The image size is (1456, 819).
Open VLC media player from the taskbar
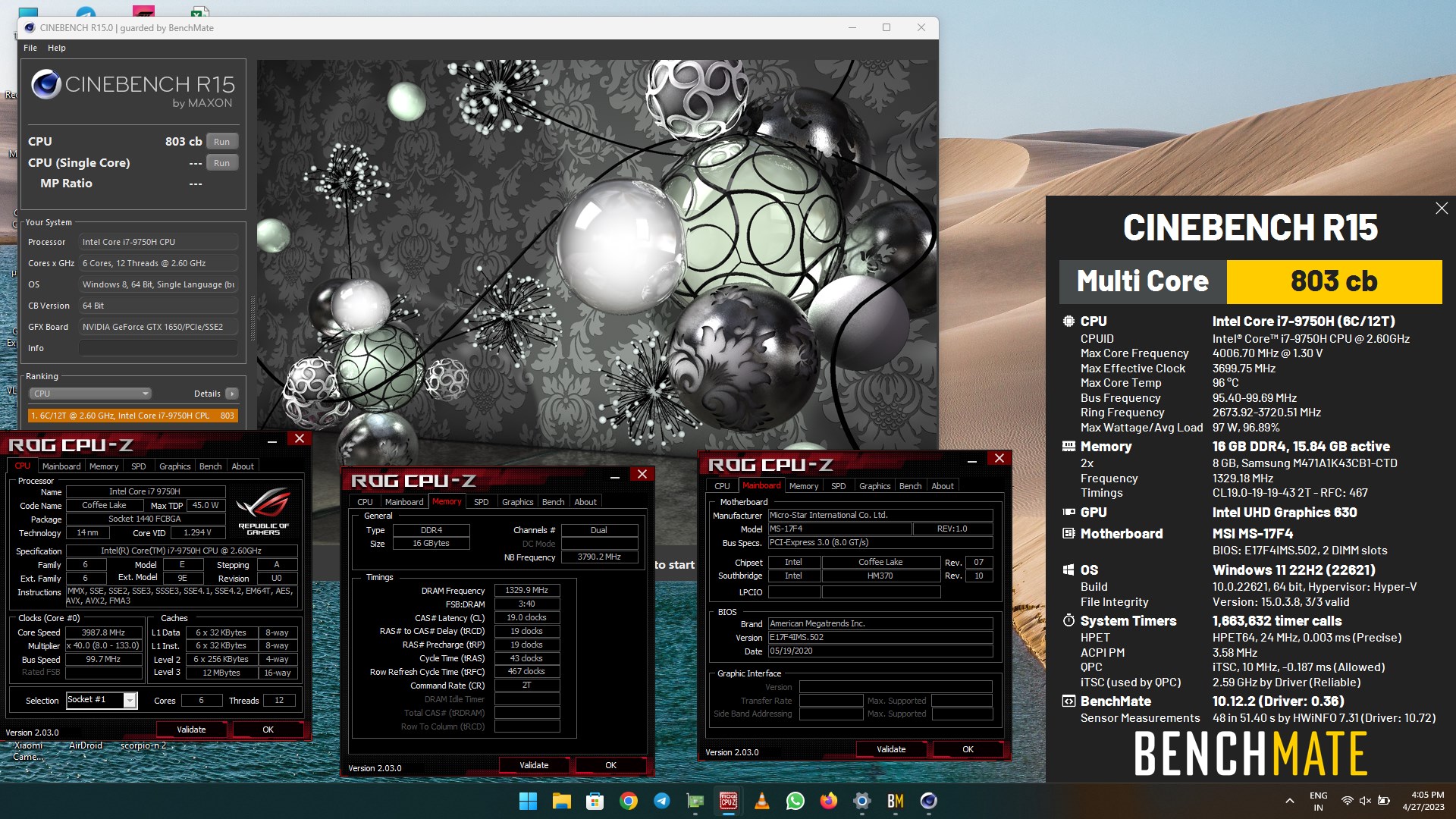[x=762, y=801]
